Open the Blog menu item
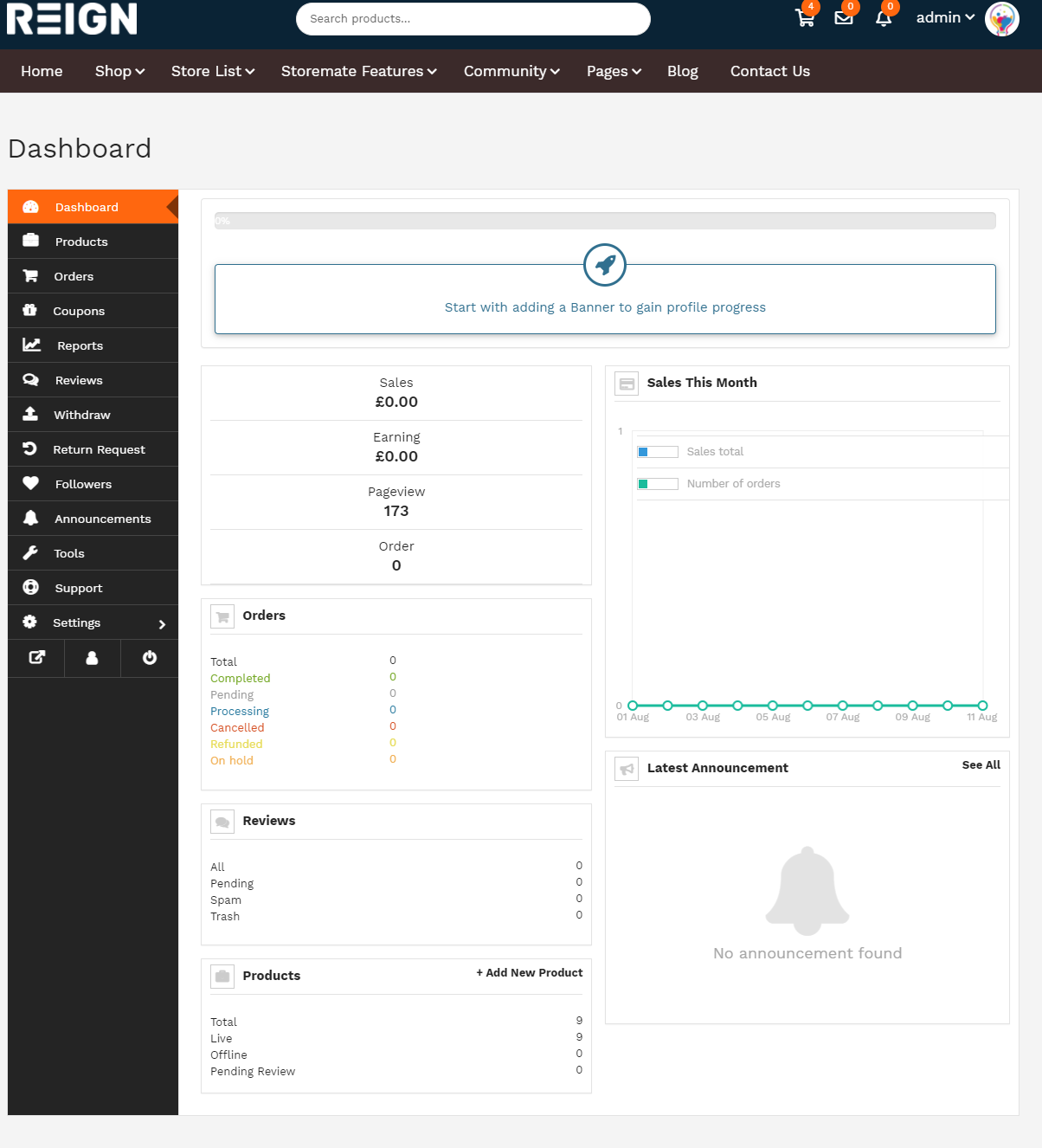 click(x=683, y=71)
